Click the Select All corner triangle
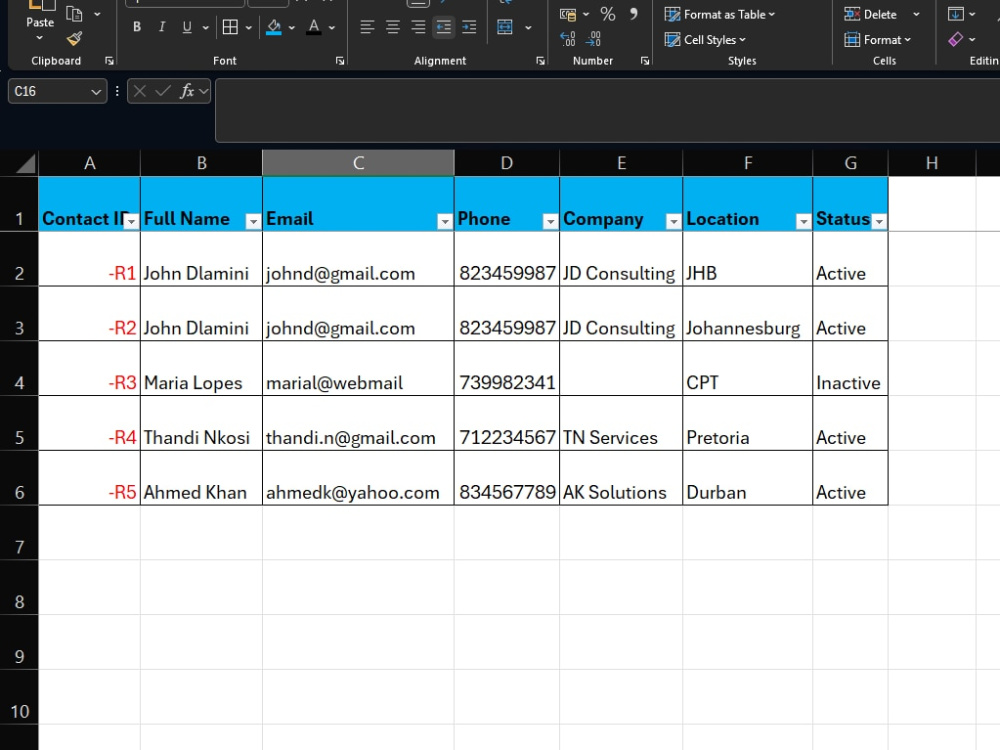This screenshot has width=1000, height=750. point(26,164)
